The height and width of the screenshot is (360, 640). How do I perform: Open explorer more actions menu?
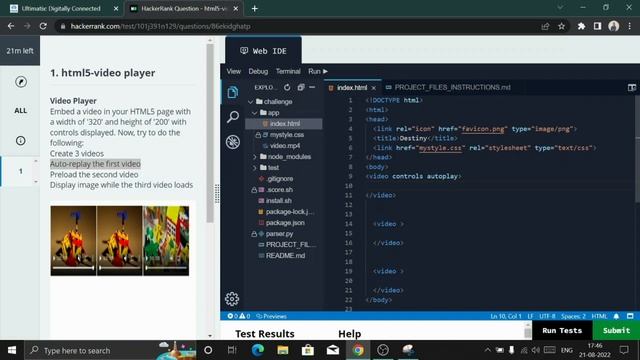pyautogui.click(x=312, y=87)
